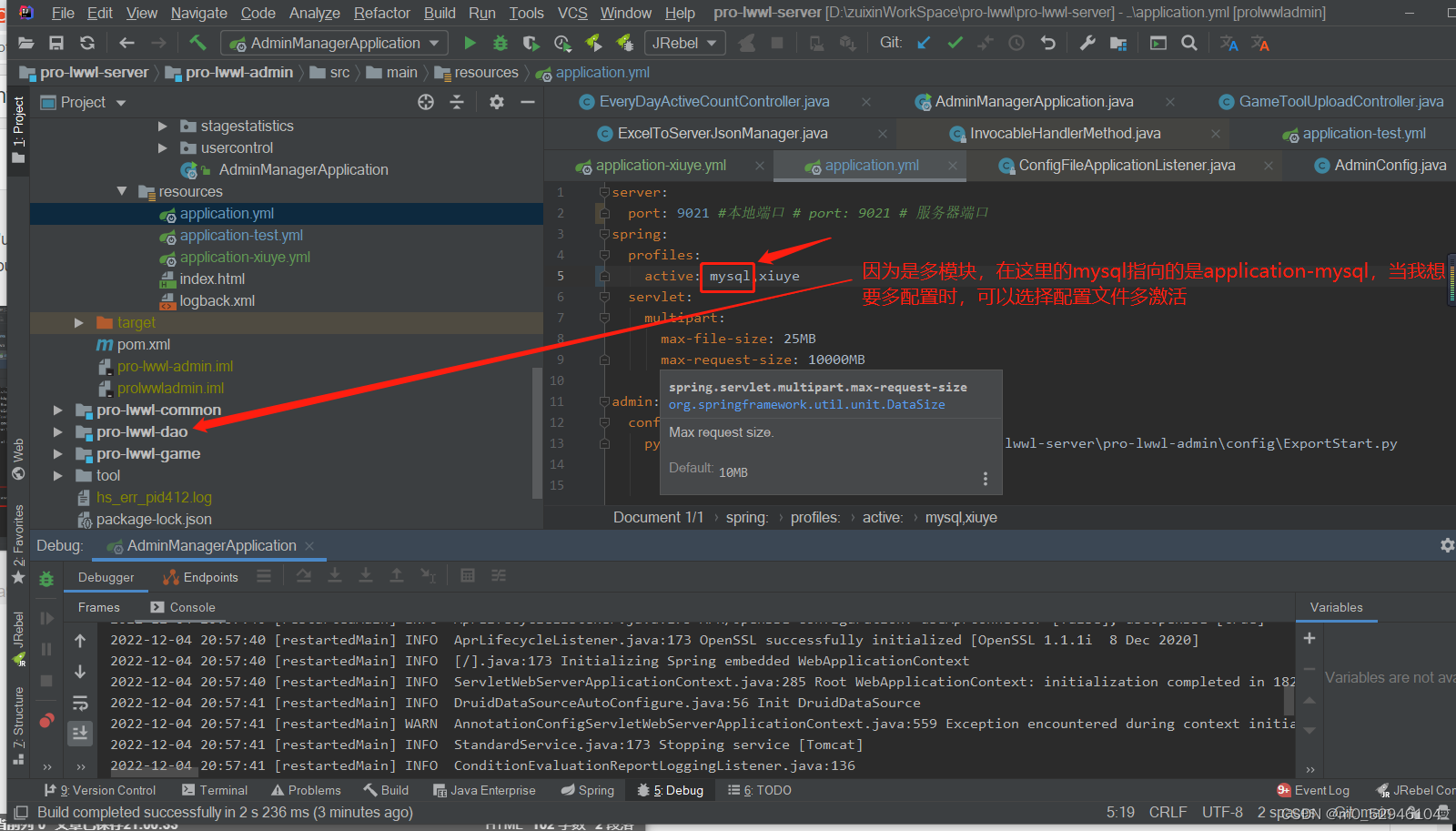This screenshot has height=831, width=1456.
Task: Open Project Structure icon on toolbar
Action: click(x=1117, y=43)
